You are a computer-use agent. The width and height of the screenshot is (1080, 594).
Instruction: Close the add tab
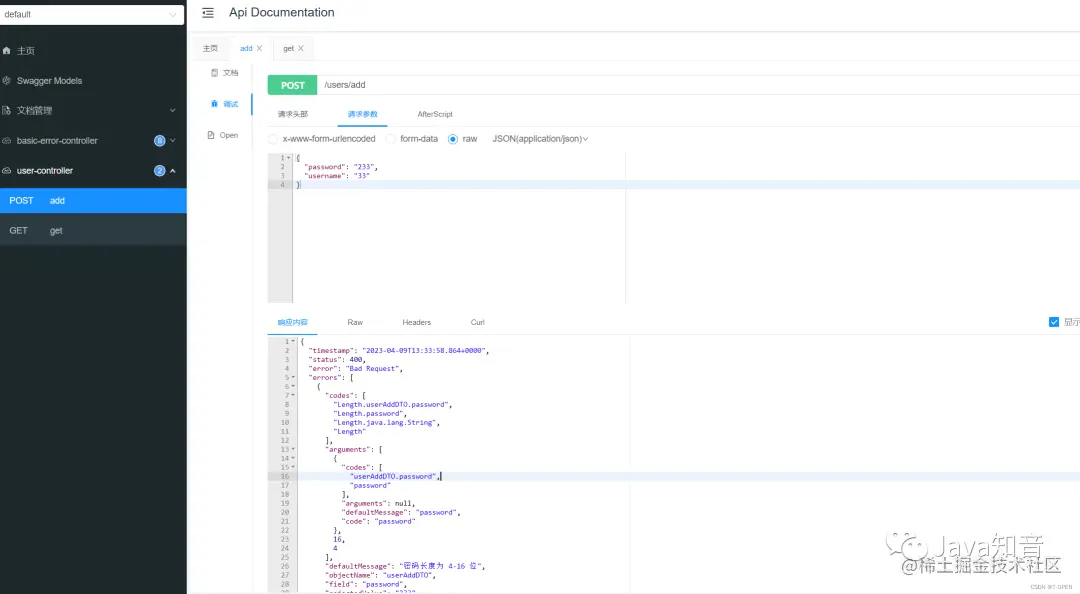click(260, 48)
